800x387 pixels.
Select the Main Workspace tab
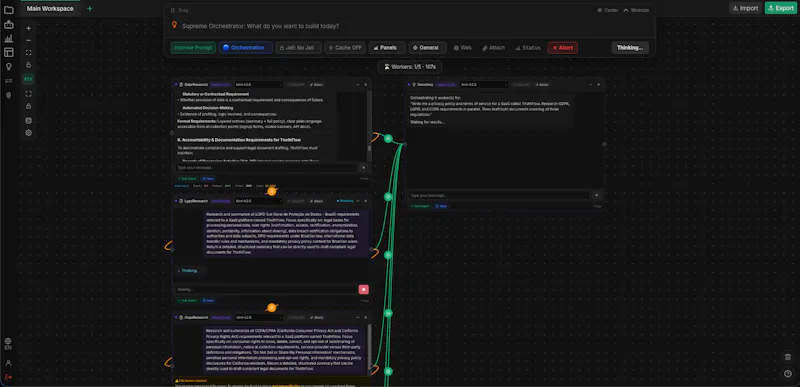(50, 9)
